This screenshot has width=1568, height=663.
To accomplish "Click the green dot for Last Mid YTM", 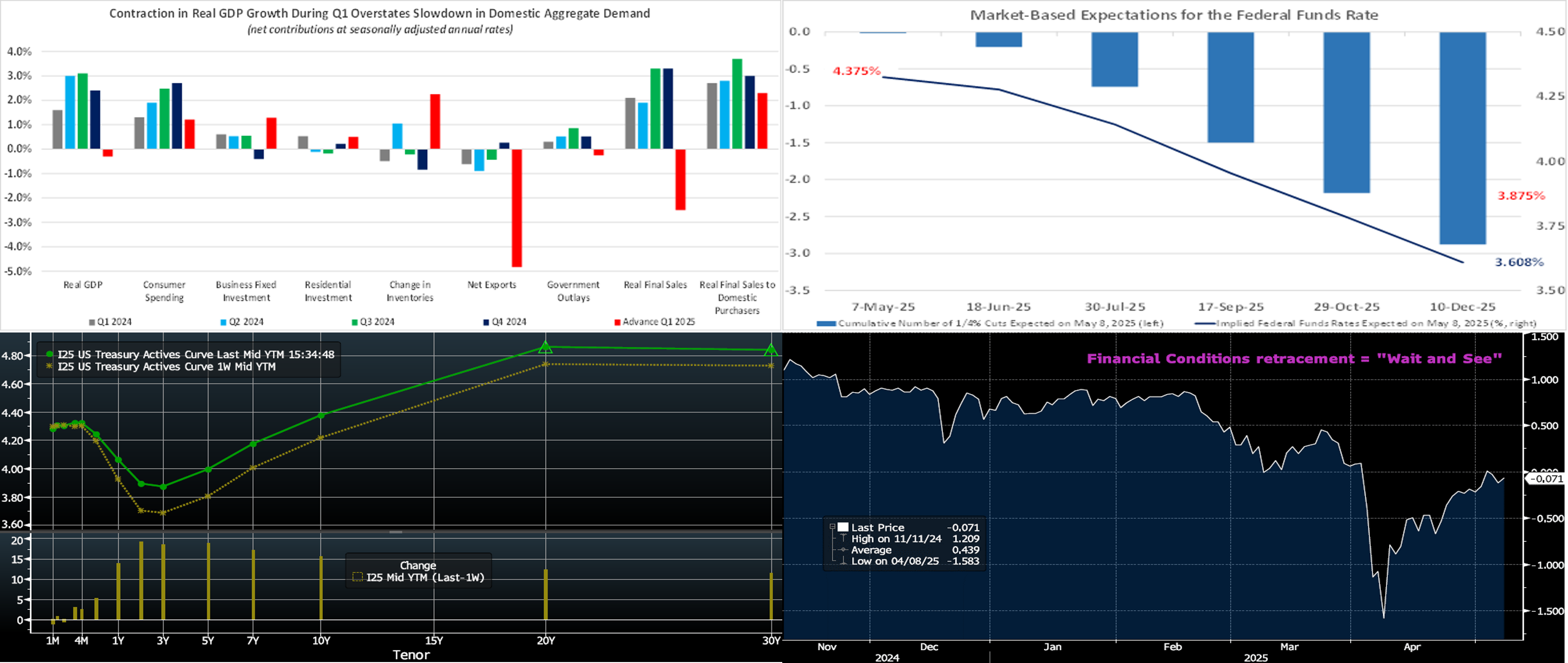I will tap(49, 355).
